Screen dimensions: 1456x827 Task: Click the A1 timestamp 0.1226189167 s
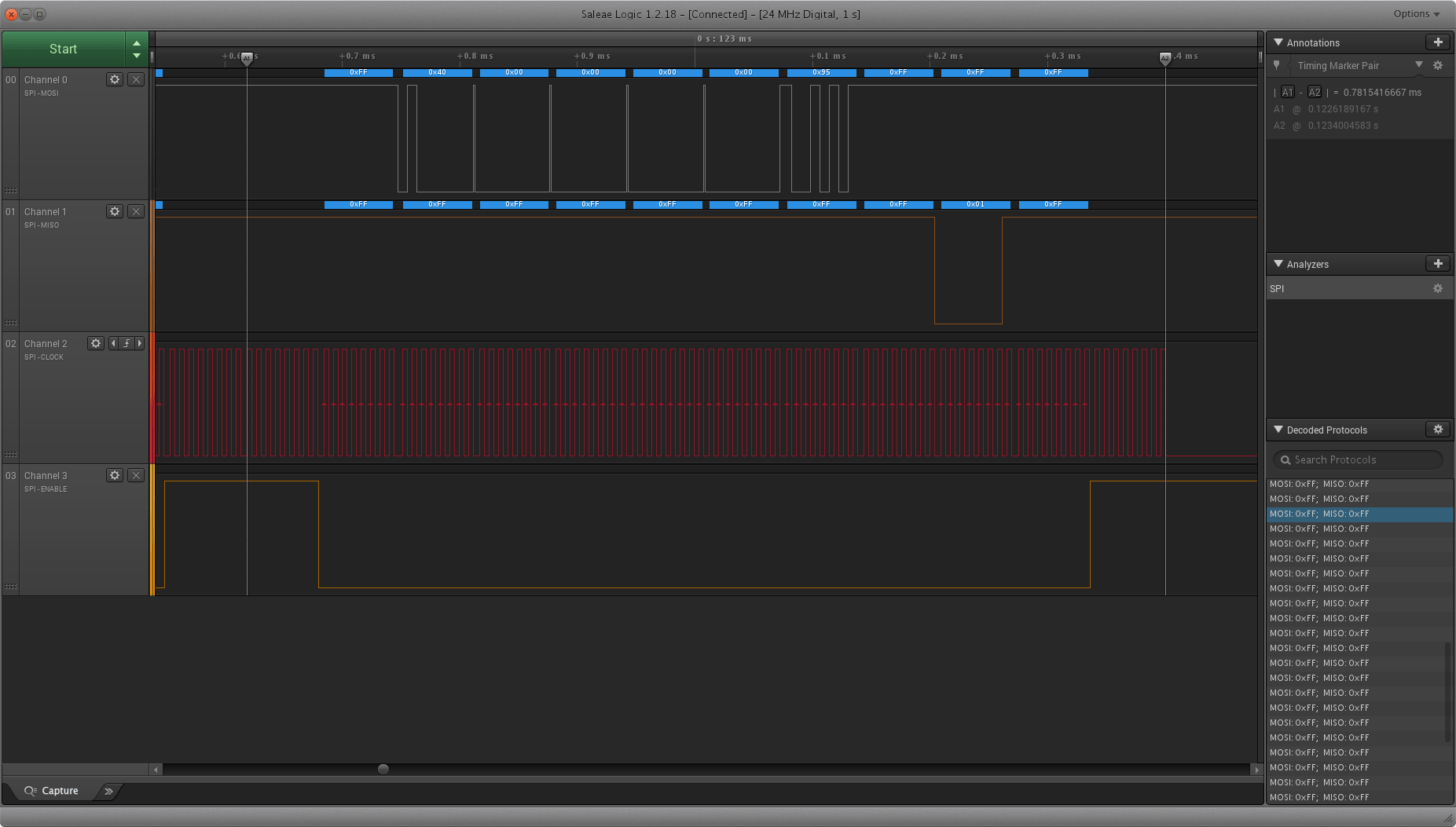coord(1343,109)
